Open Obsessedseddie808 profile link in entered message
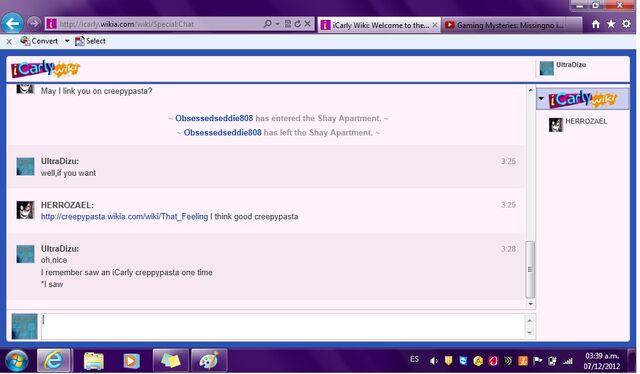The image size is (640, 374). click(214, 118)
